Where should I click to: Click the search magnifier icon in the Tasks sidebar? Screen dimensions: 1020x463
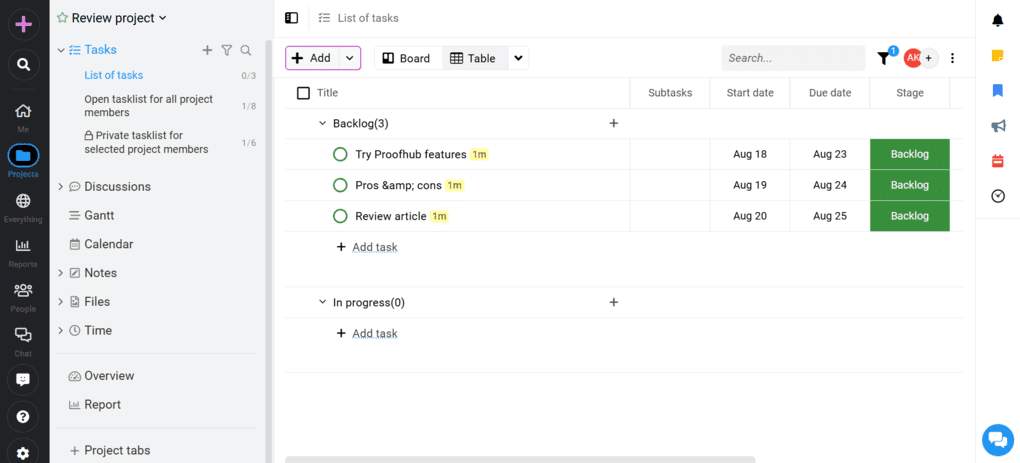(x=246, y=50)
